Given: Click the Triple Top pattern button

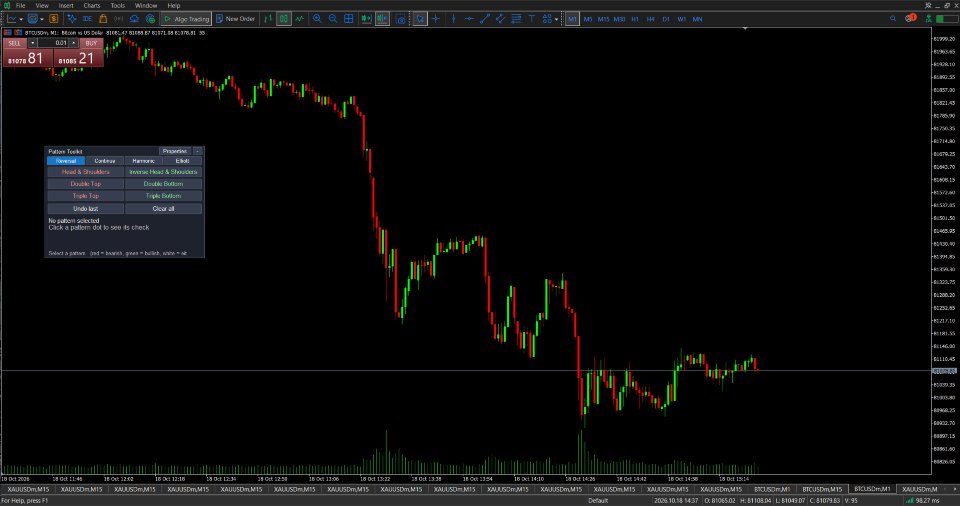Looking at the screenshot, I should tap(86, 196).
